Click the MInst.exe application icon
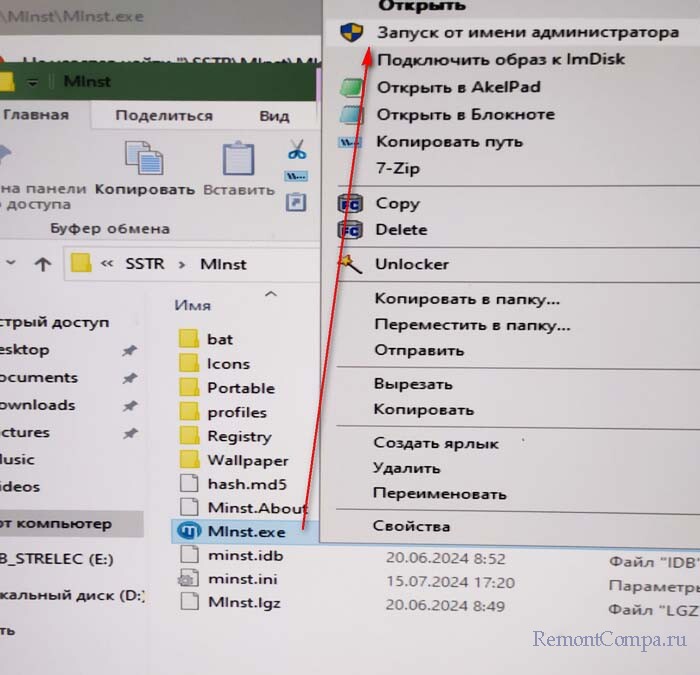 (190, 531)
